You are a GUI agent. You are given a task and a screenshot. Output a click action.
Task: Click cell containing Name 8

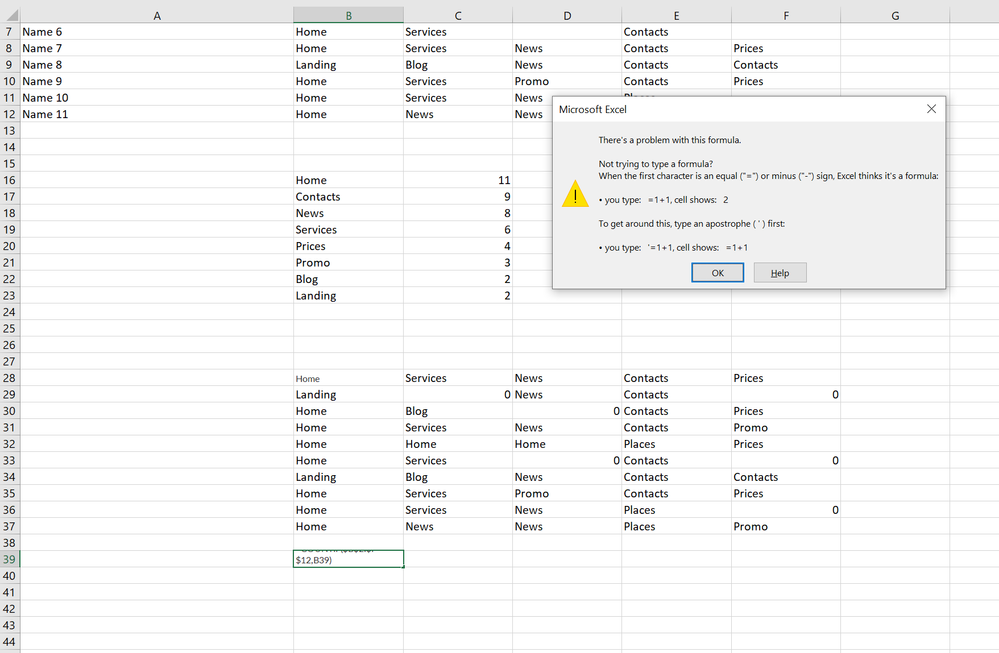click(x=157, y=65)
